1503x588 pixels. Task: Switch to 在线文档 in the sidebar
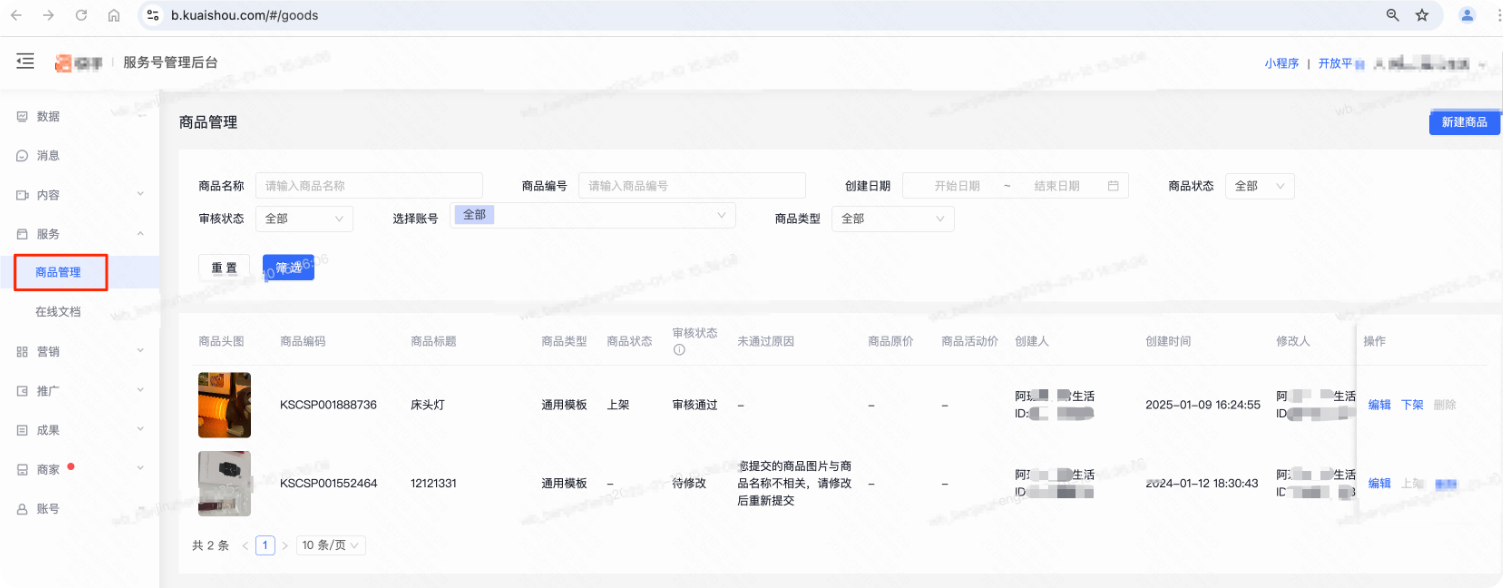(60, 311)
